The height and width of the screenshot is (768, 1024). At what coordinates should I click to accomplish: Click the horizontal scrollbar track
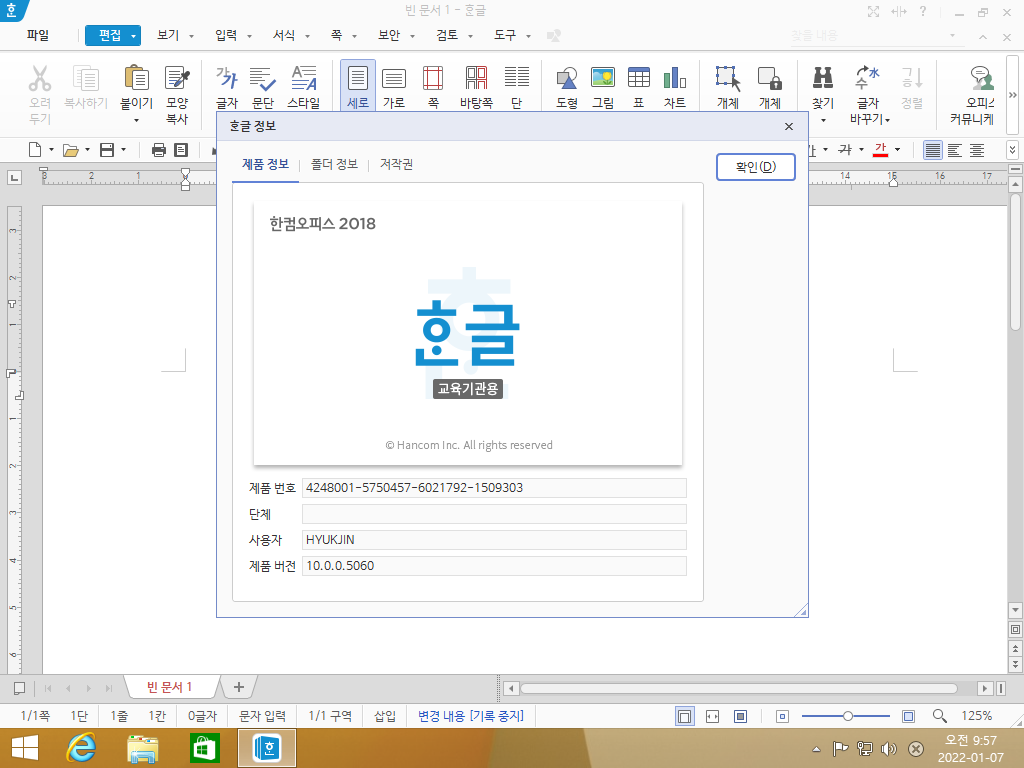click(x=739, y=688)
